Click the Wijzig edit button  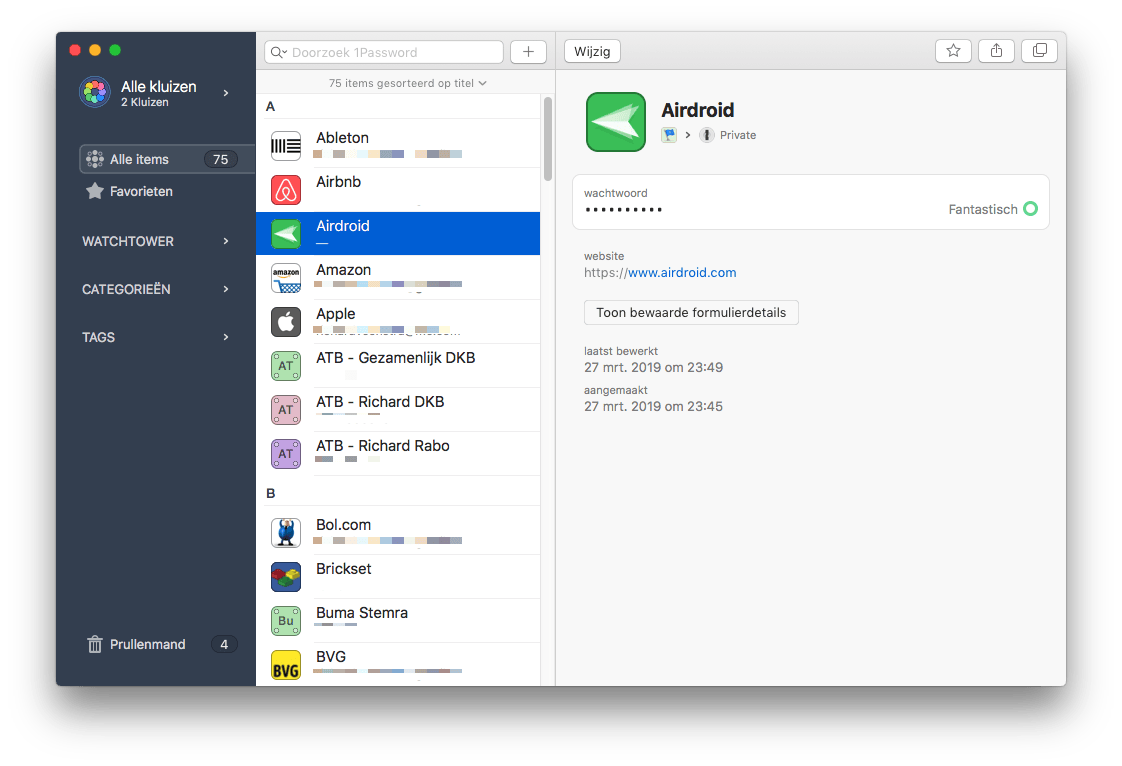pos(592,52)
